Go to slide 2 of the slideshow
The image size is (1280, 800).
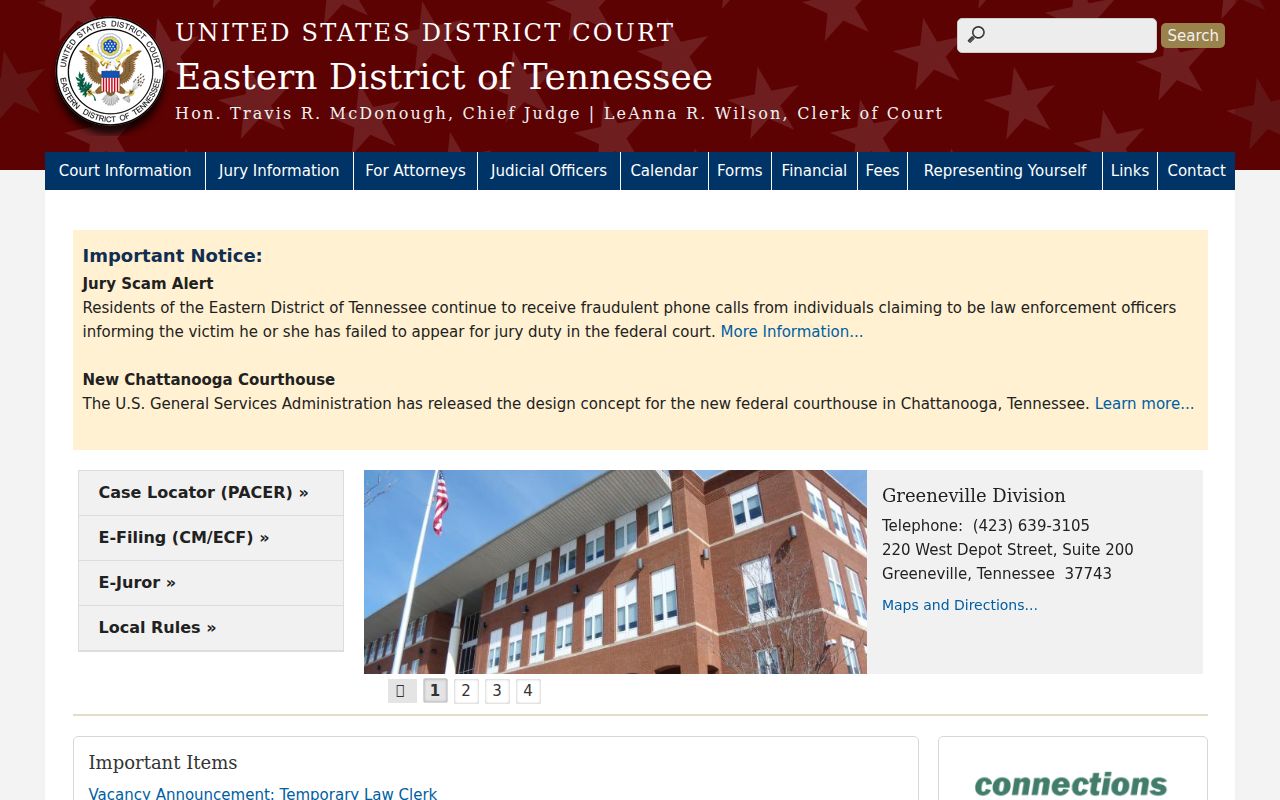(466, 691)
